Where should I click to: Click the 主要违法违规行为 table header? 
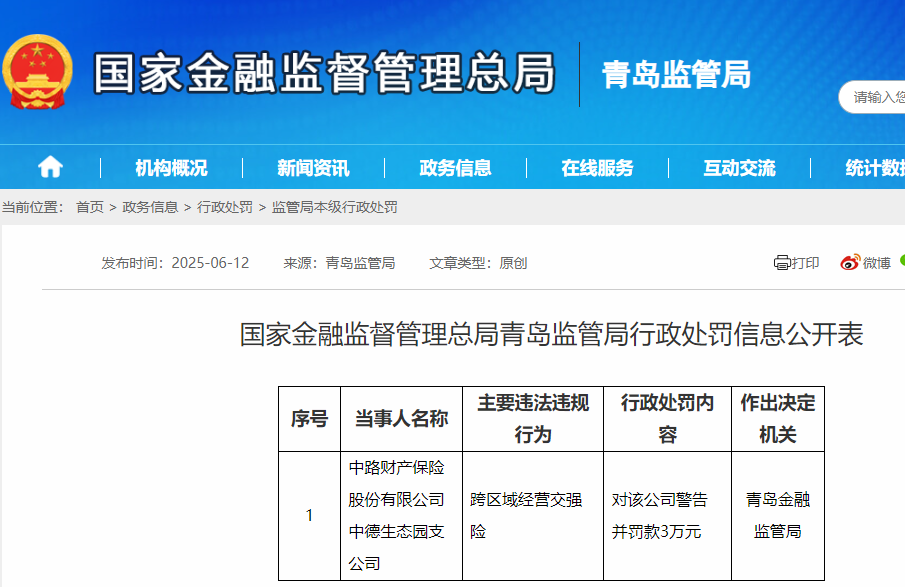click(x=533, y=419)
